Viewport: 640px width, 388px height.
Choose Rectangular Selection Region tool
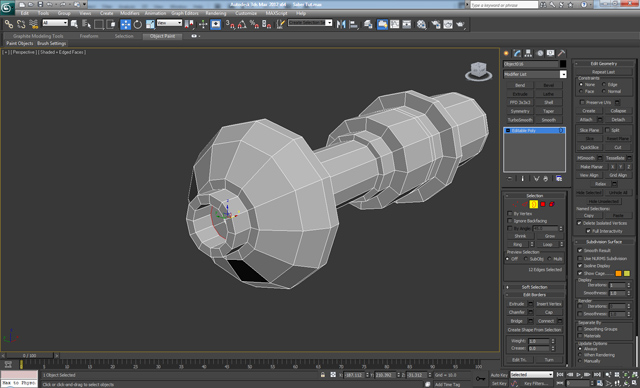pyautogui.click(x=98, y=24)
